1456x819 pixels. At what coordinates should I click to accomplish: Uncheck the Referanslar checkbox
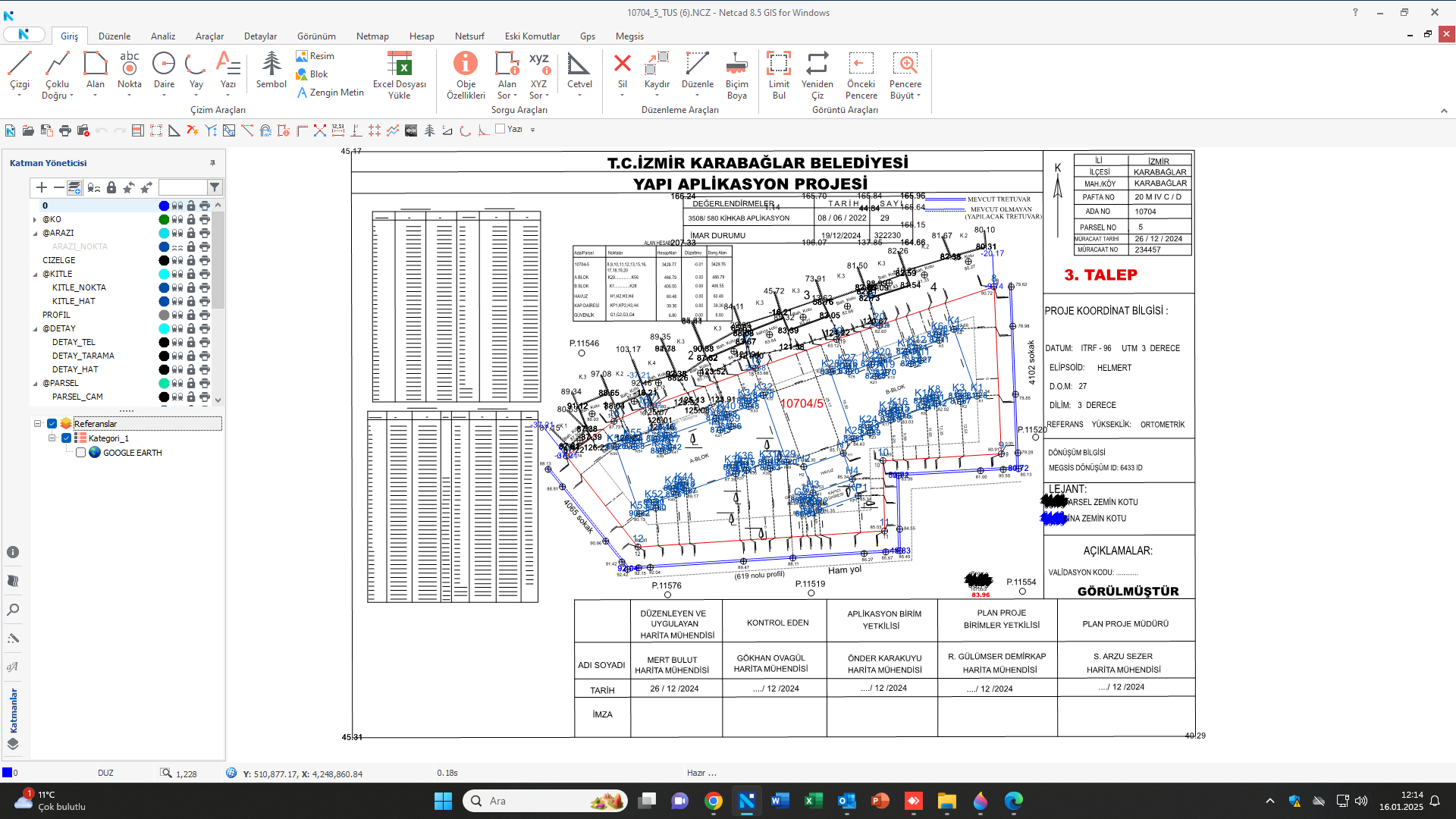click(x=52, y=424)
